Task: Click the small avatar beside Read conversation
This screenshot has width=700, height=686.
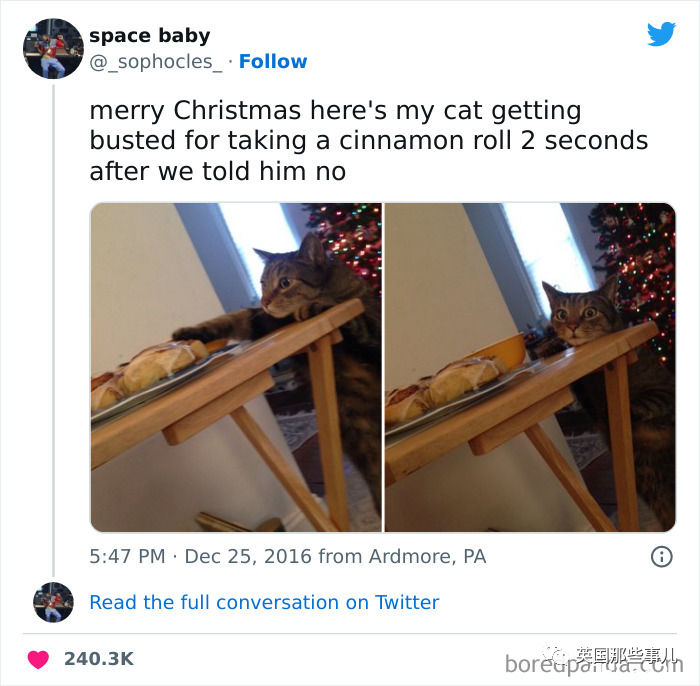Action: click(53, 602)
